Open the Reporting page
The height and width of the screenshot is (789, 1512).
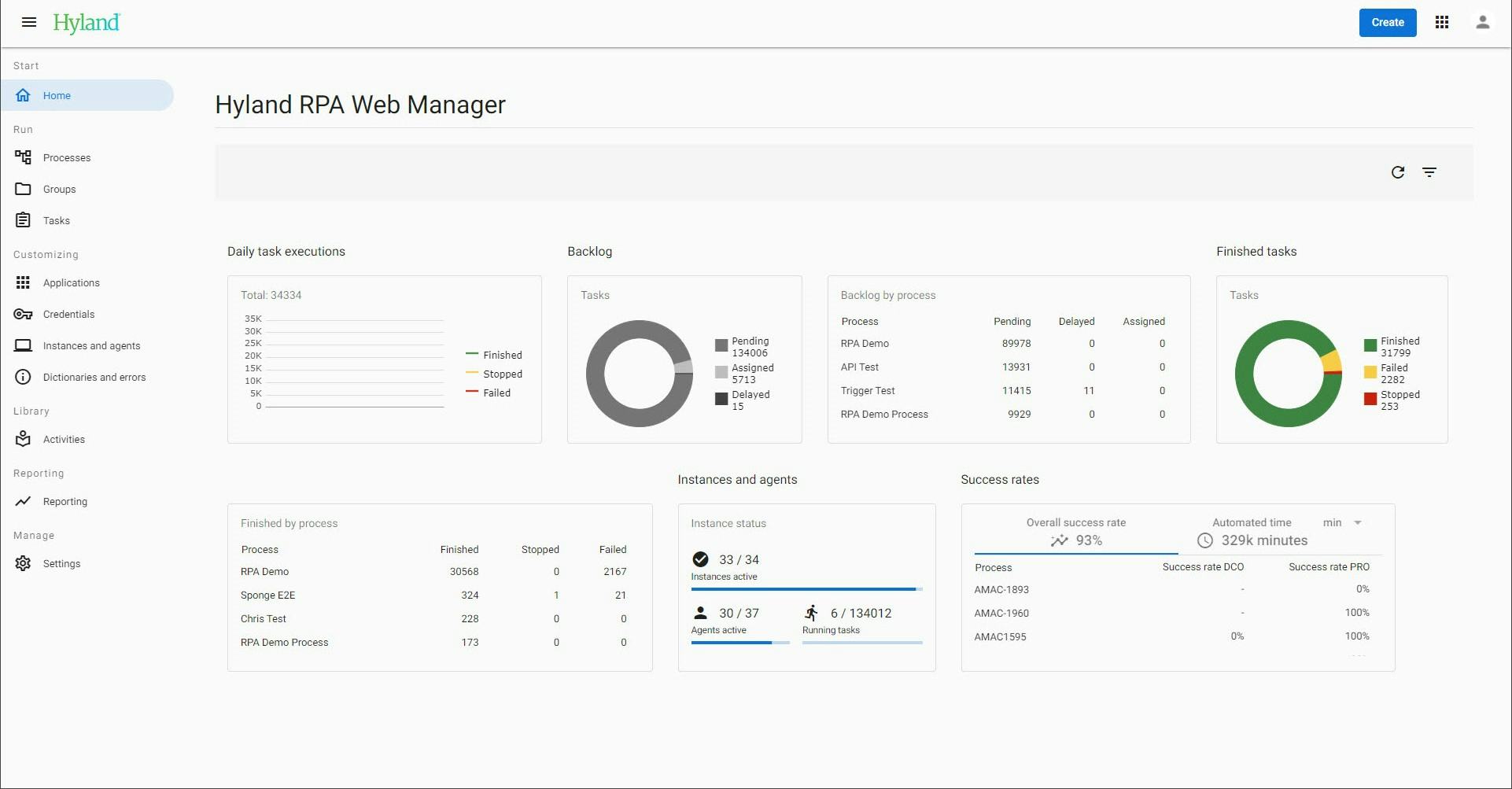point(87,501)
